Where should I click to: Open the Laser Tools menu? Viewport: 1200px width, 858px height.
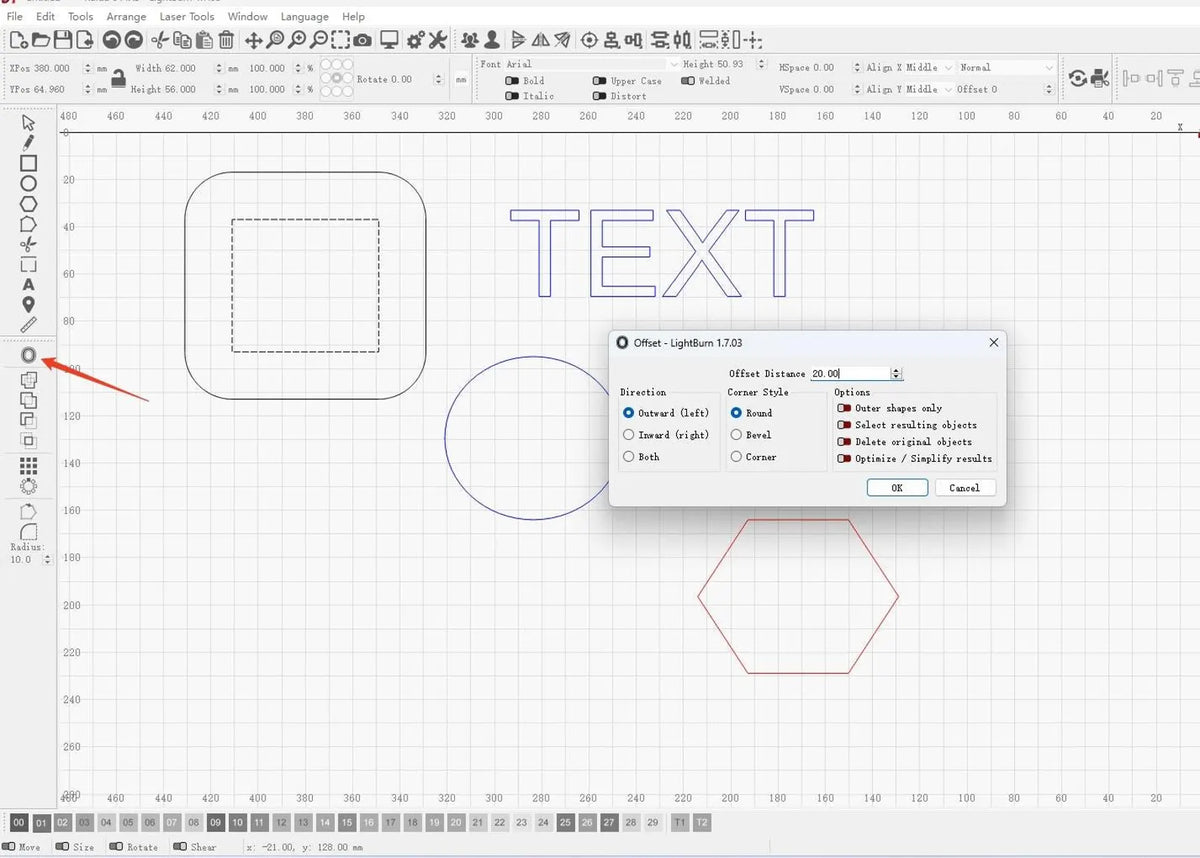pyautogui.click(x=187, y=17)
